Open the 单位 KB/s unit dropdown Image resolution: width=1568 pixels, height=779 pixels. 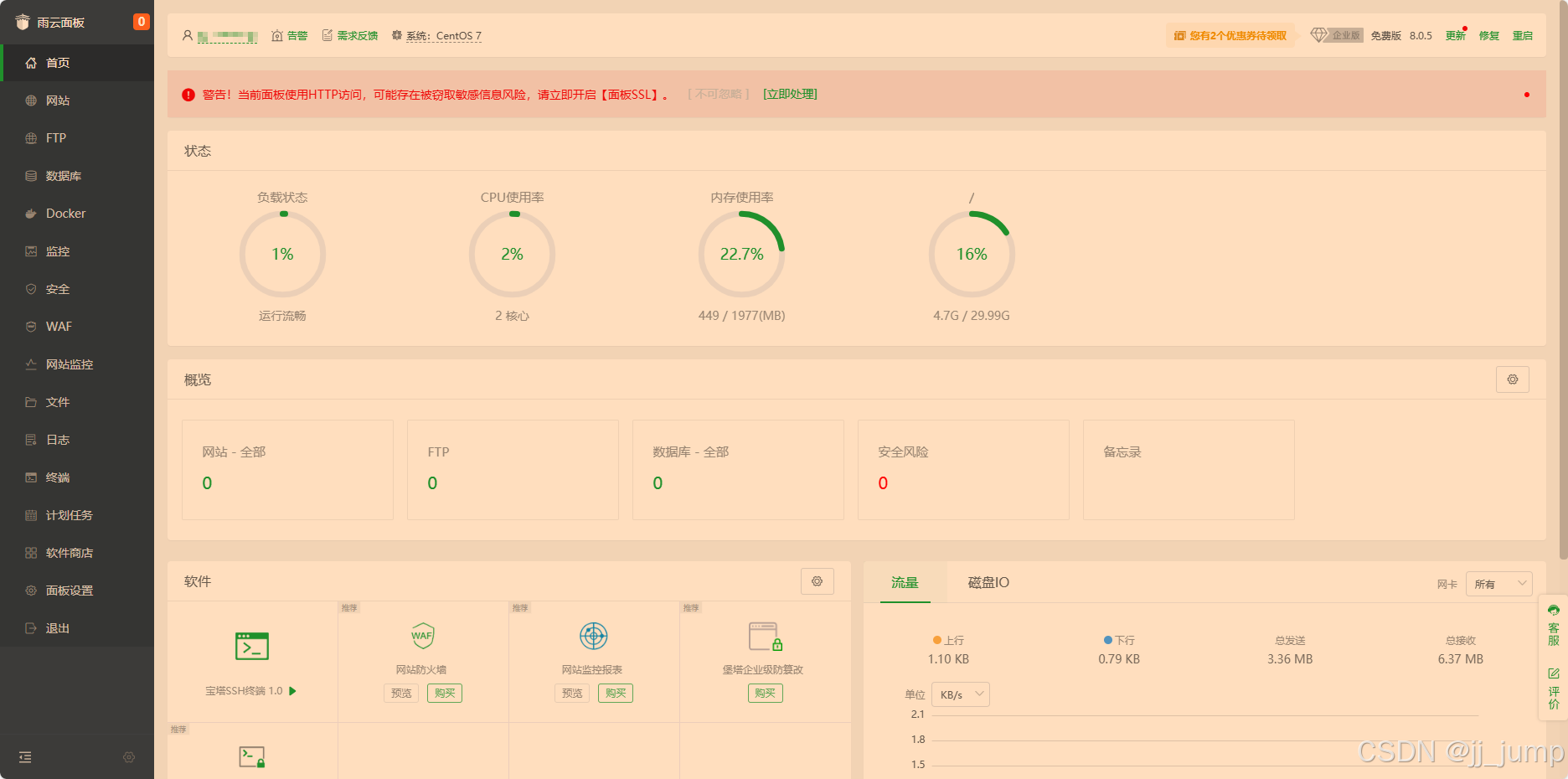pyautogui.click(x=961, y=694)
